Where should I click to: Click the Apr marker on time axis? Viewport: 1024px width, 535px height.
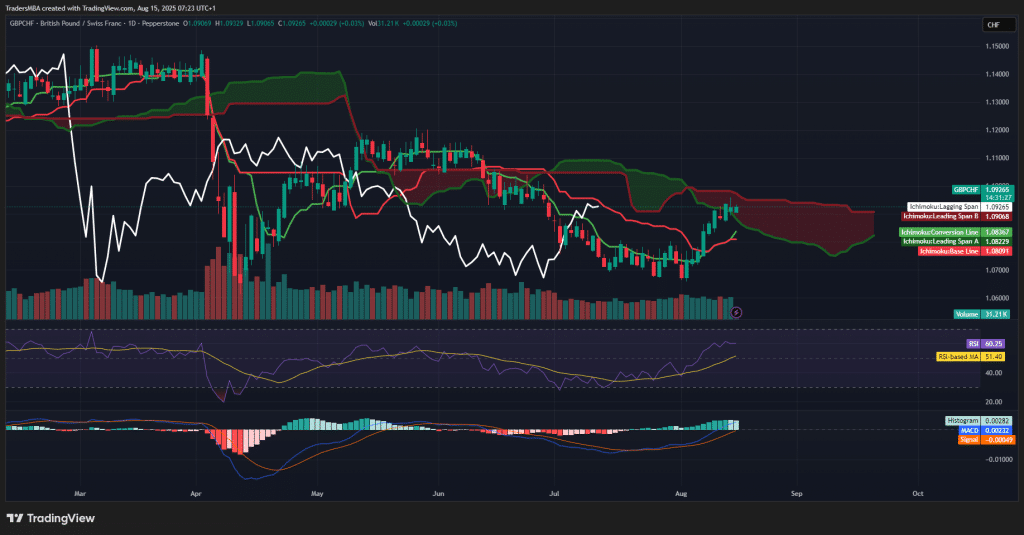[x=196, y=493]
